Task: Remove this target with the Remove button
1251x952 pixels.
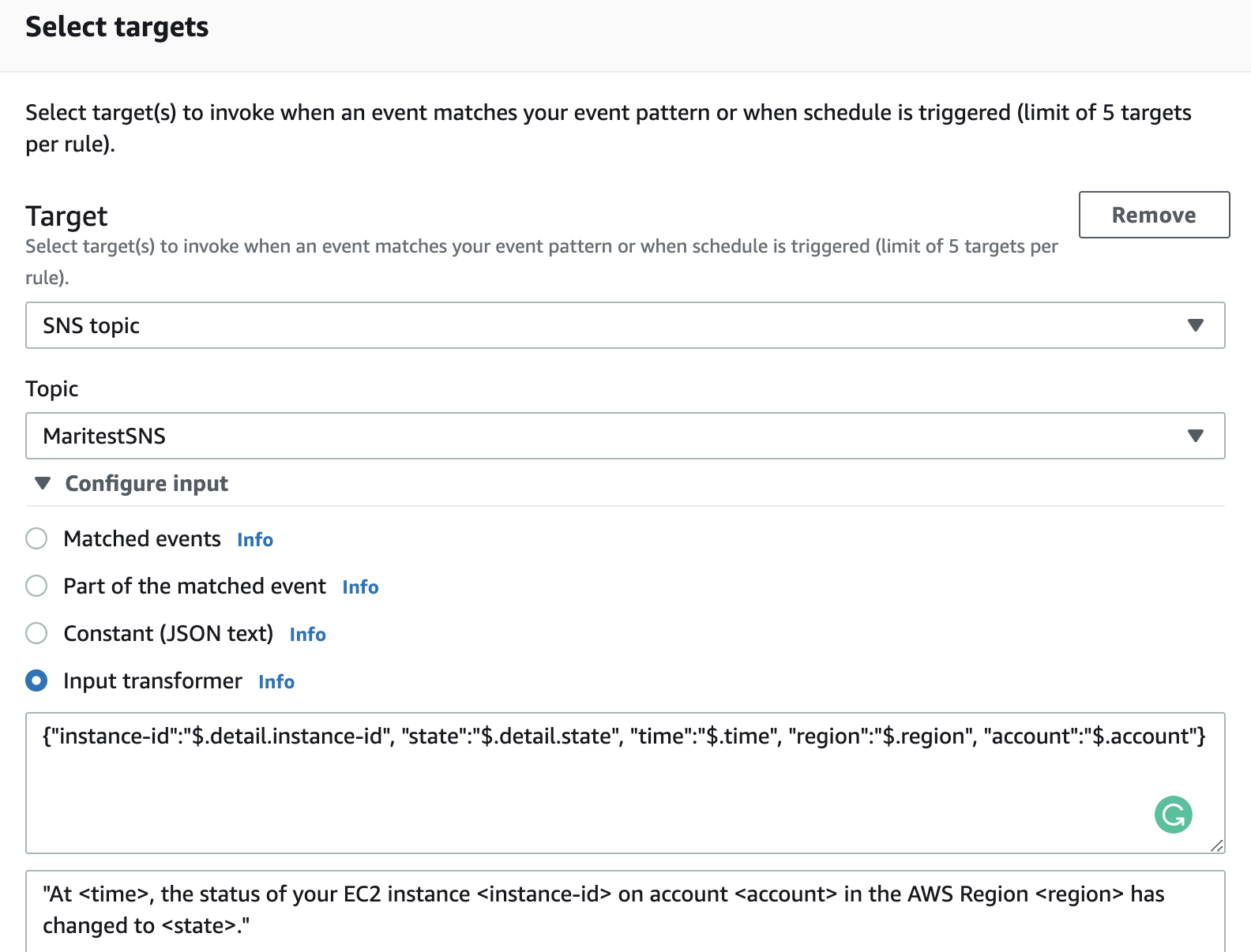Action: pyautogui.click(x=1153, y=215)
